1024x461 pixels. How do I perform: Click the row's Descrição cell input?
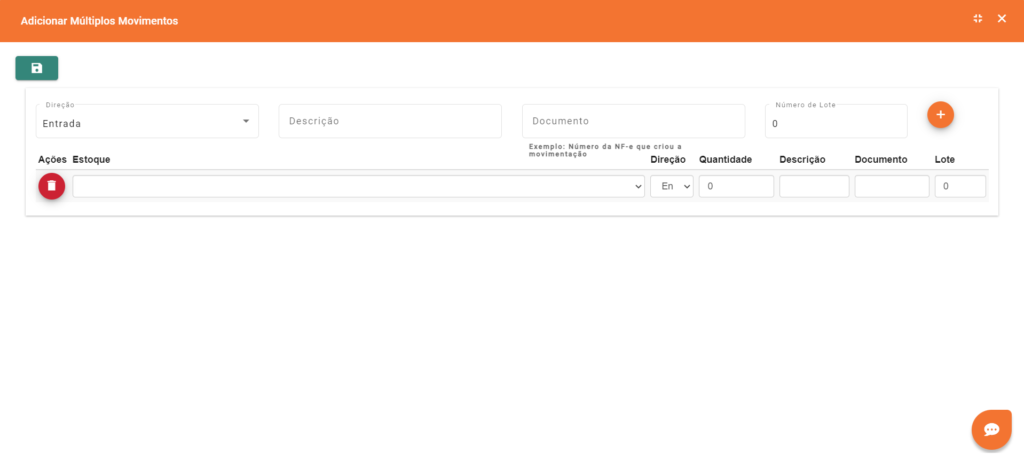point(814,186)
